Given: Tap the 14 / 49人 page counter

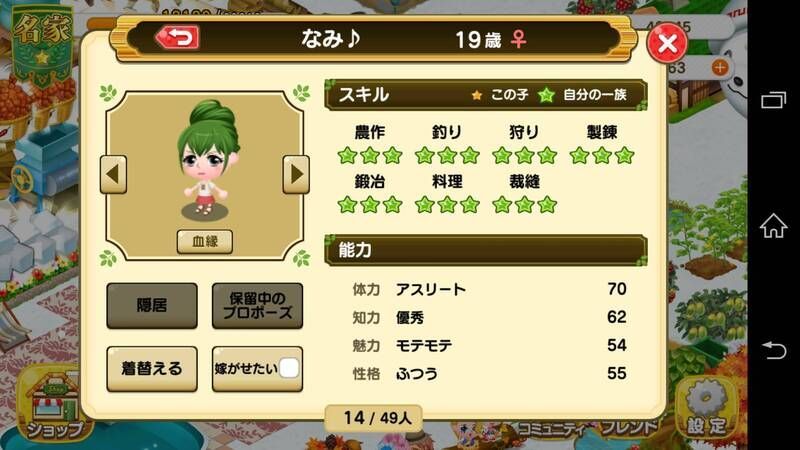Looking at the screenshot, I should tap(377, 418).
